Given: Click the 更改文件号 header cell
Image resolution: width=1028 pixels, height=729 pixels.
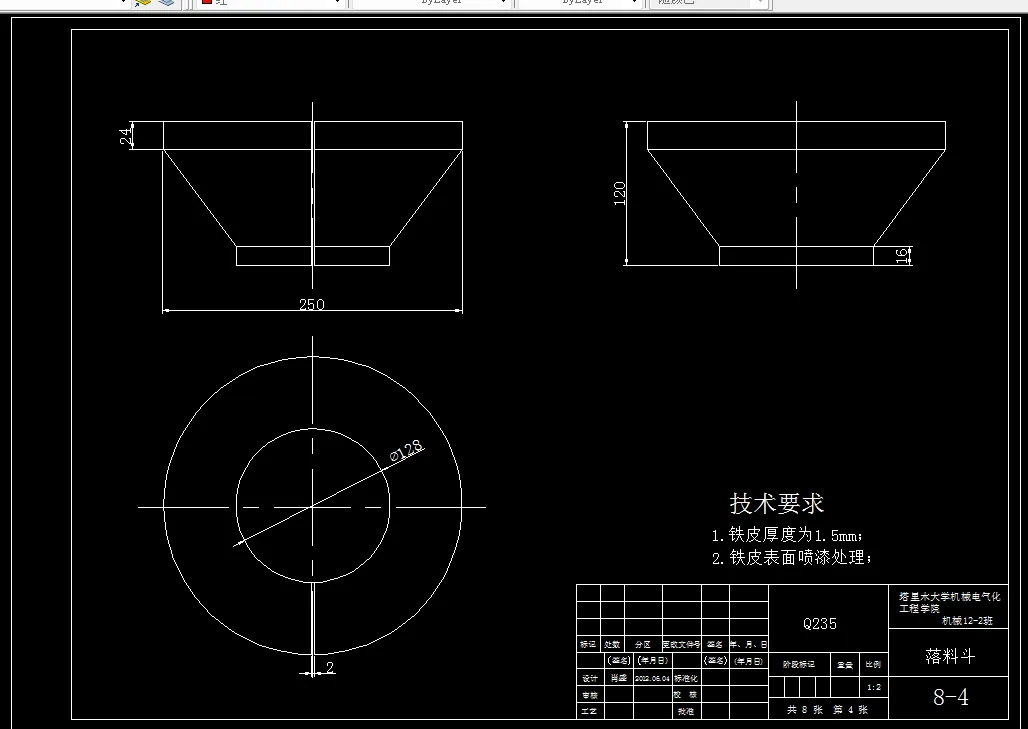Looking at the screenshot, I should coord(682,644).
